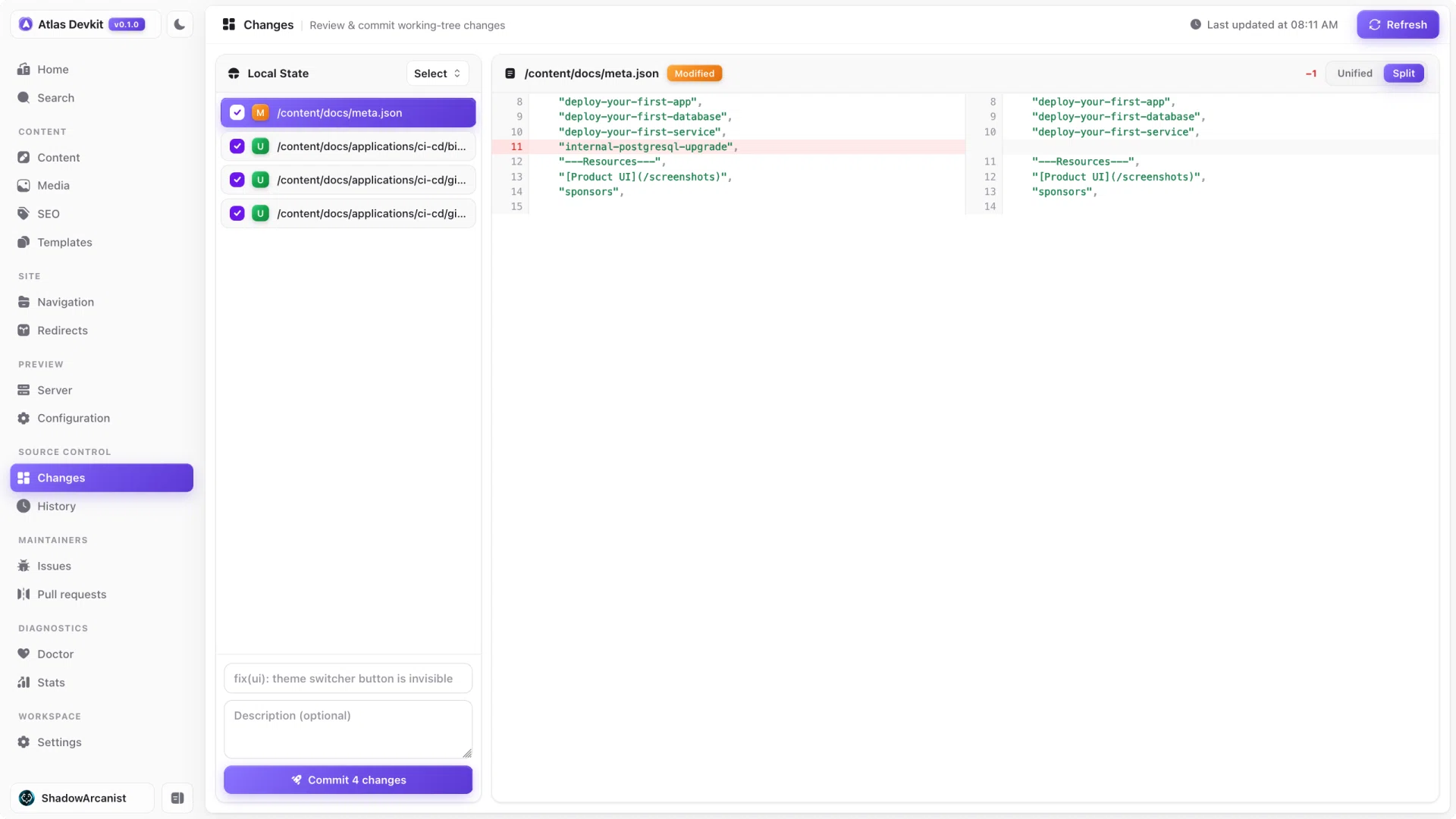Click right pane line "sponsors"
The image size is (1456, 819).
[x=1065, y=192]
